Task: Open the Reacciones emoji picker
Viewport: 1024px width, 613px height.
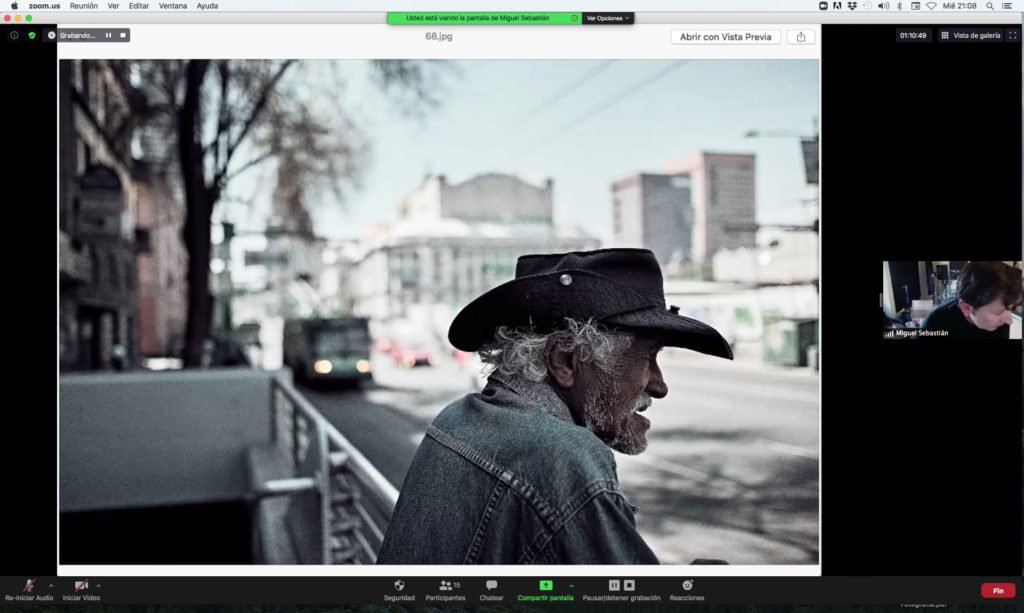Action: click(x=687, y=586)
